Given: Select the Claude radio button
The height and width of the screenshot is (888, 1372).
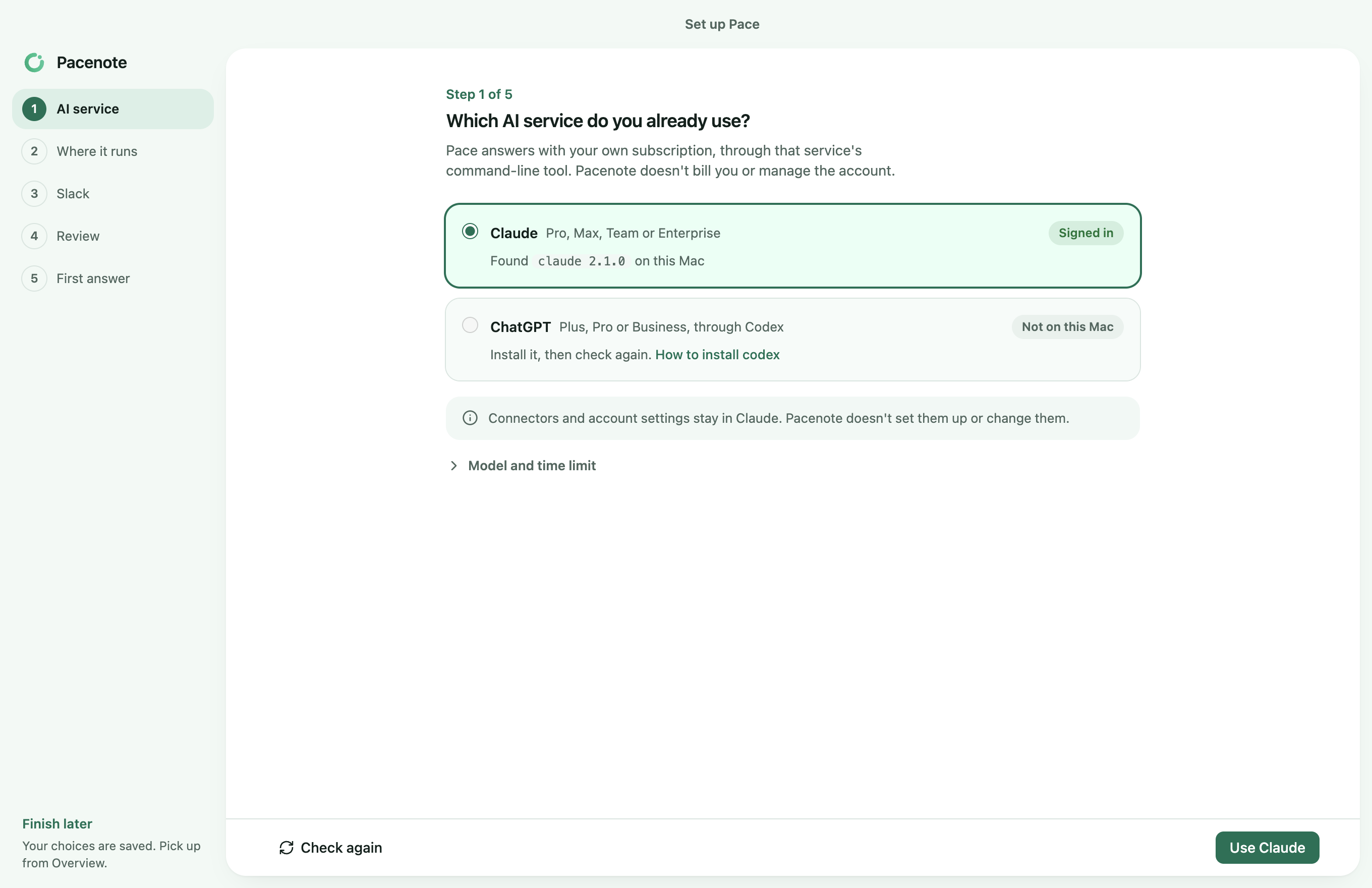Looking at the screenshot, I should (470, 231).
